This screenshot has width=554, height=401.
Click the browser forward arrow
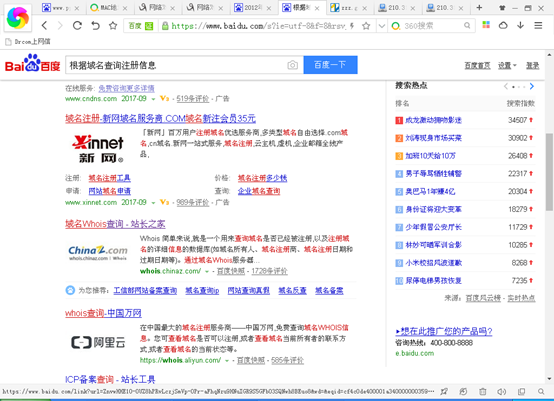pyautogui.click(x=60, y=25)
